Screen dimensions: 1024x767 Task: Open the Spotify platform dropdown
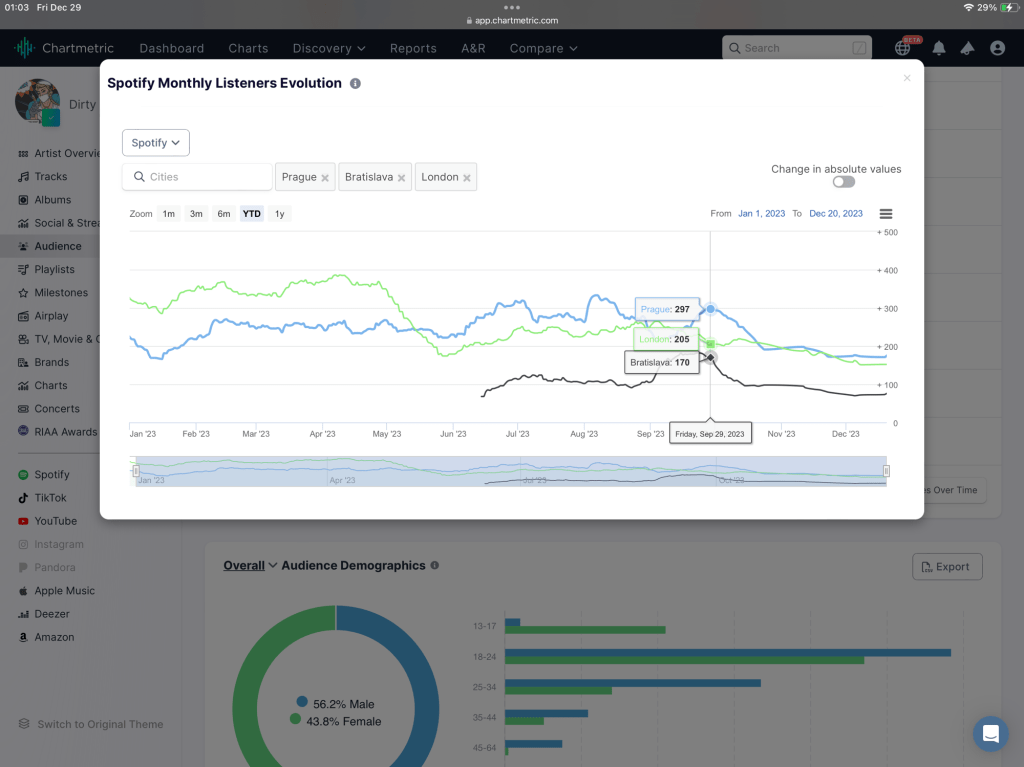(x=156, y=143)
